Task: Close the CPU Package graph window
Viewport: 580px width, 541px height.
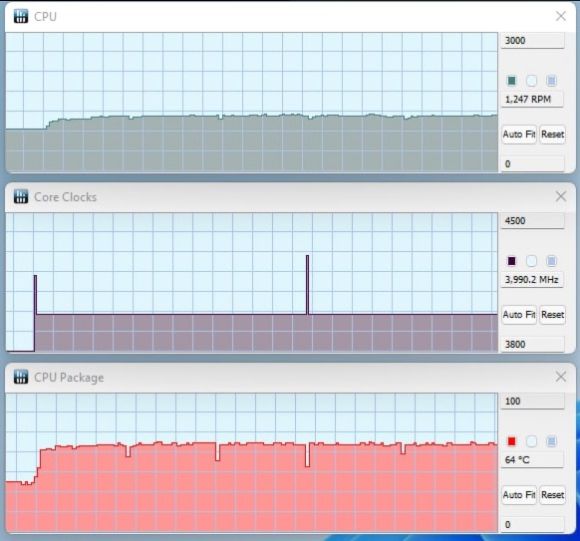Action: [x=561, y=377]
